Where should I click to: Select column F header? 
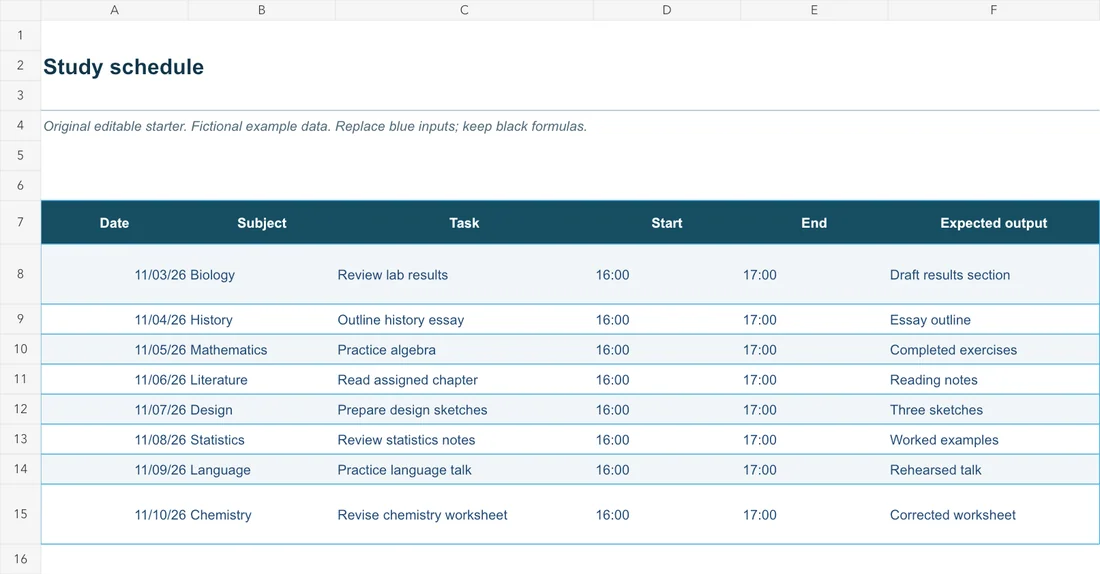tap(993, 10)
